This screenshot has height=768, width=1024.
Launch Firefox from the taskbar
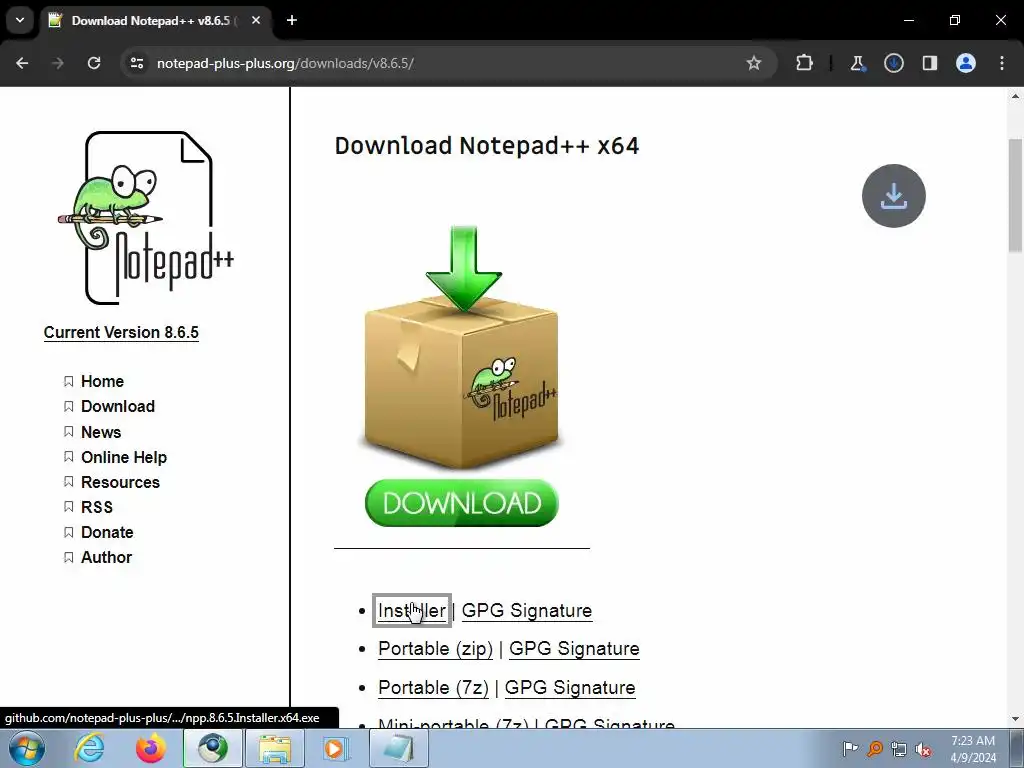click(x=151, y=748)
